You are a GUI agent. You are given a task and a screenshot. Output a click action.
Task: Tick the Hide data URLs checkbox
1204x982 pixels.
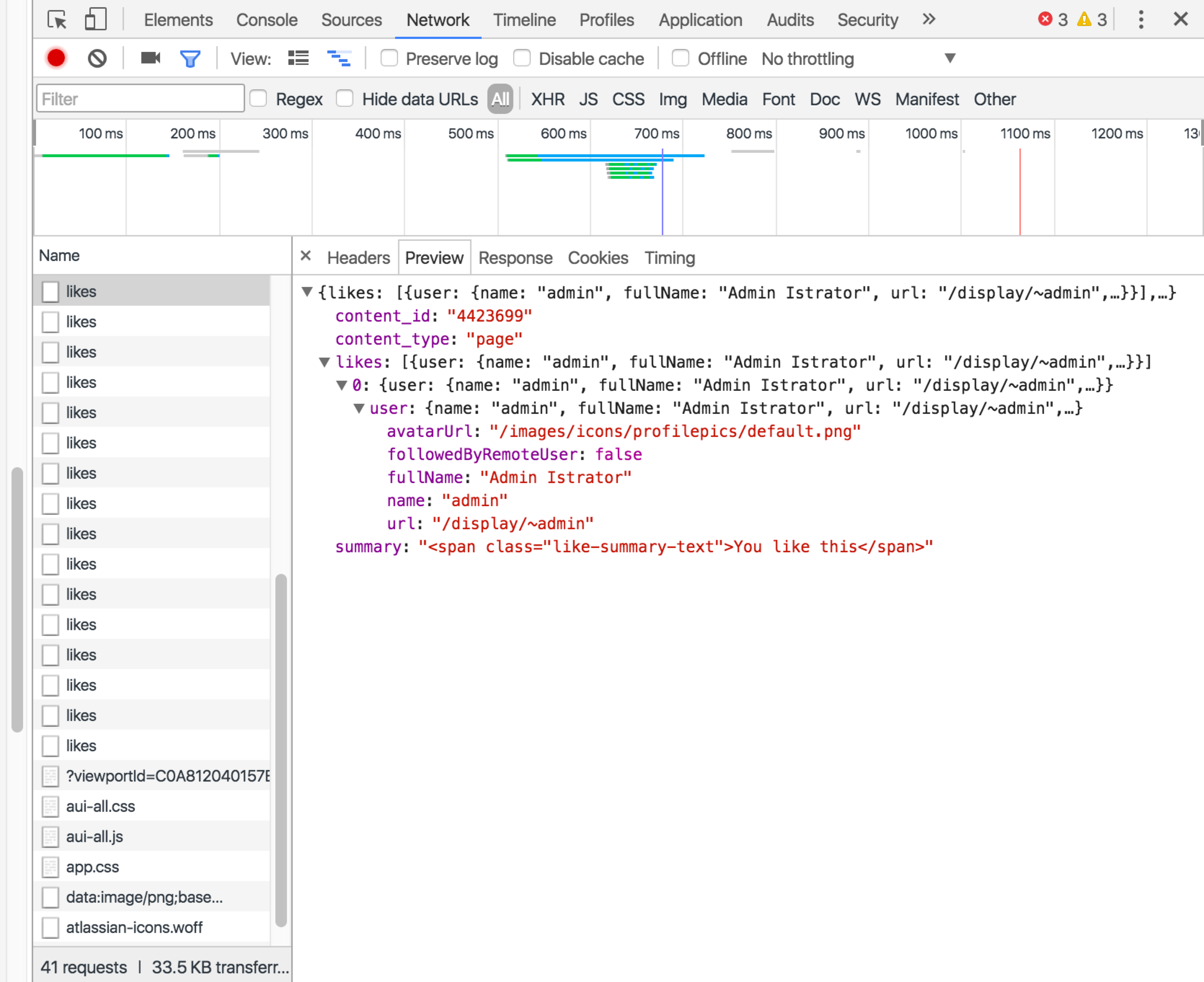(344, 99)
